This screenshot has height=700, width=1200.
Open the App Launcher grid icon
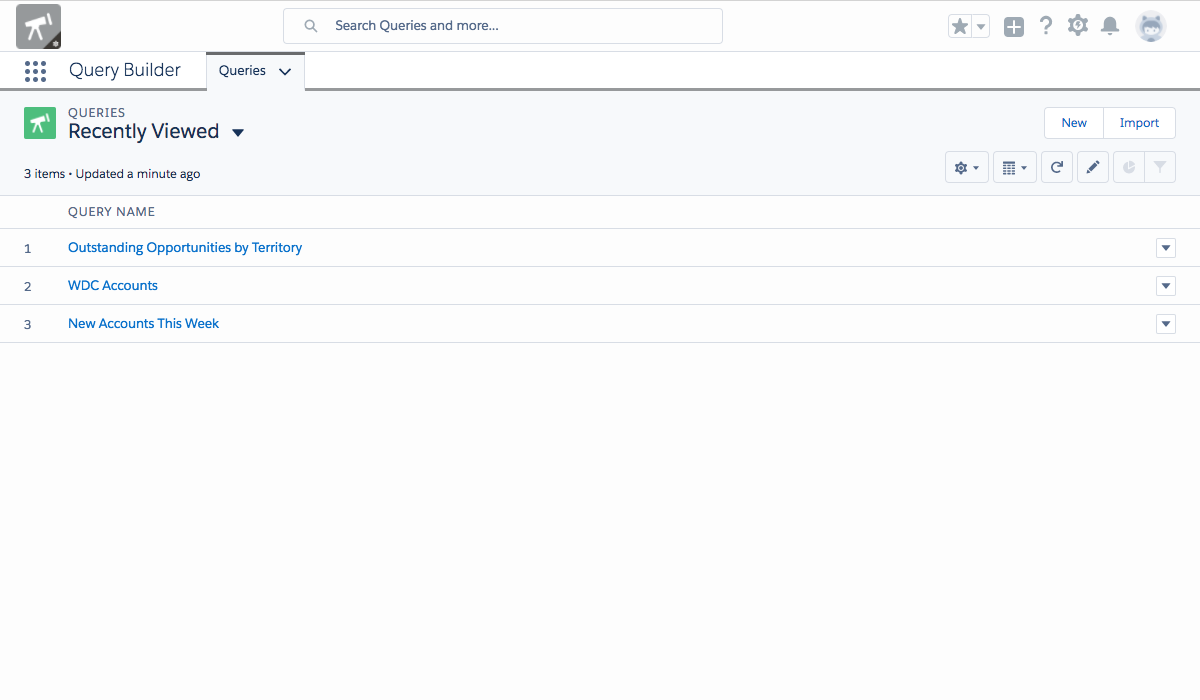[35, 71]
